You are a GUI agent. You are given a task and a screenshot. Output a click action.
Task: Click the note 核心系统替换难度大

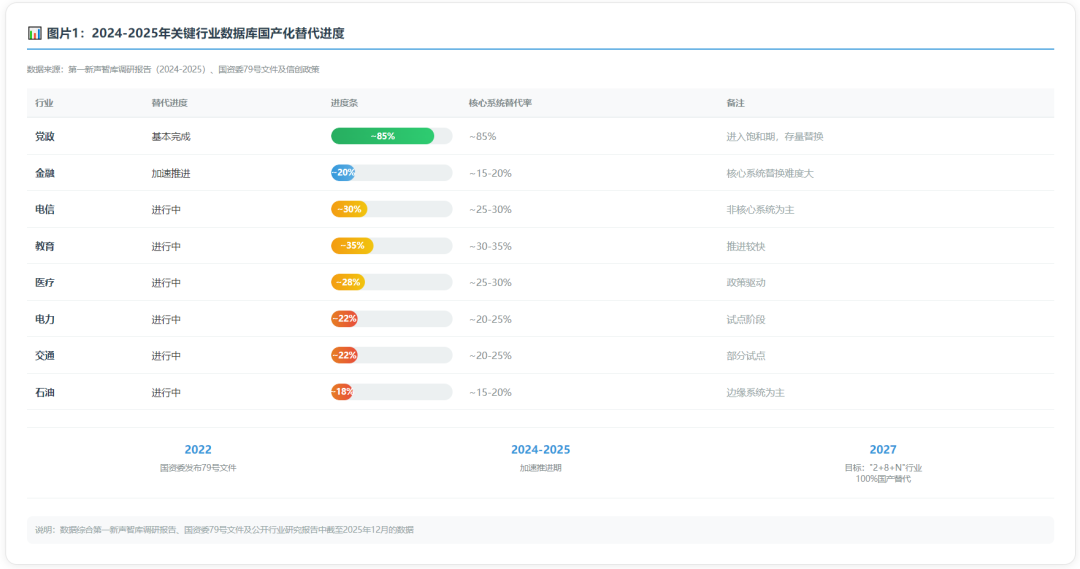(770, 173)
